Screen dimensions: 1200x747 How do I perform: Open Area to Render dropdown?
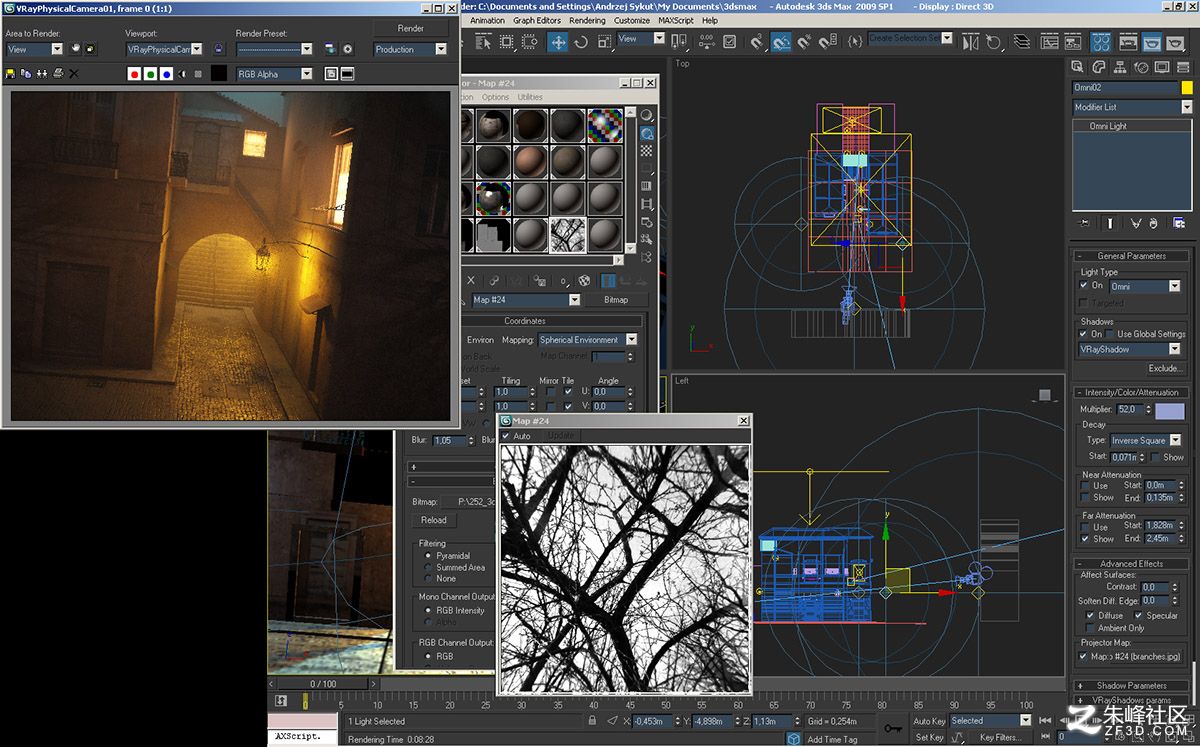click(35, 49)
